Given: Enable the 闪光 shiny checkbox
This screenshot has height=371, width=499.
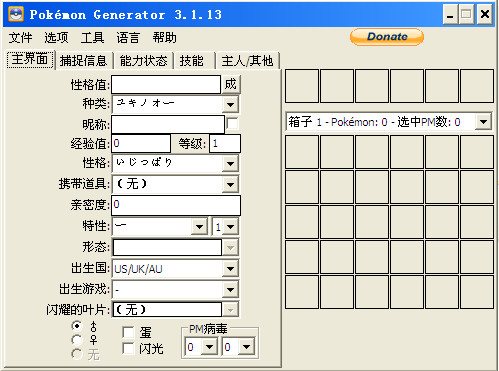Looking at the screenshot, I should [x=128, y=348].
